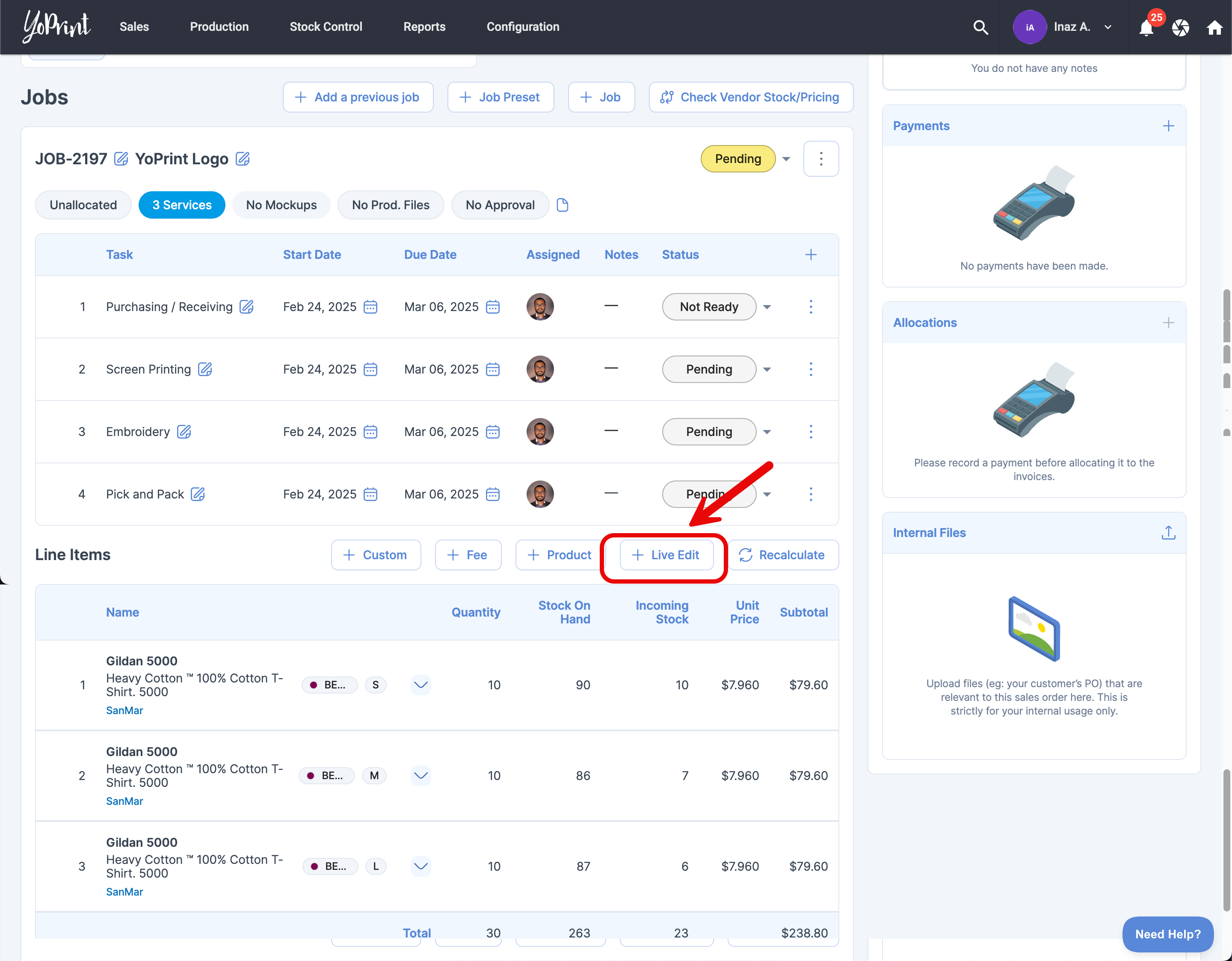The width and height of the screenshot is (1232, 961).
Task: Edit JOB-2197 number pencil icon
Action: (121, 159)
